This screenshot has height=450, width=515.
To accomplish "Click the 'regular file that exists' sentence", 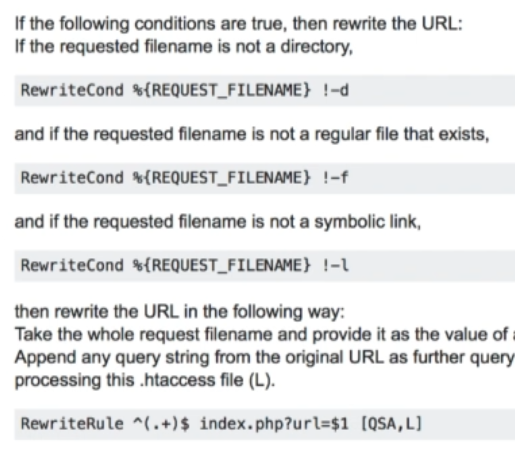I will [x=252, y=135].
